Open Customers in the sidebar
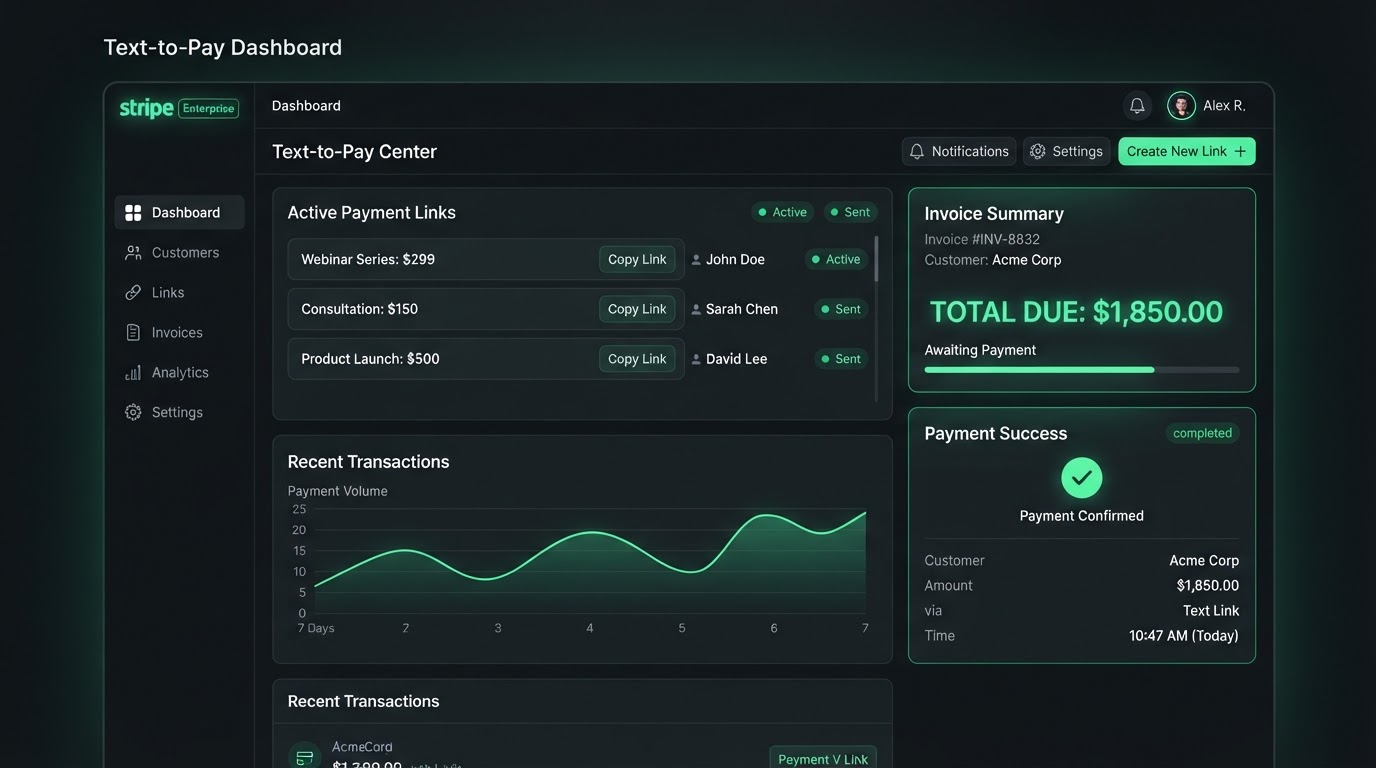The height and width of the screenshot is (768, 1376). click(179, 252)
